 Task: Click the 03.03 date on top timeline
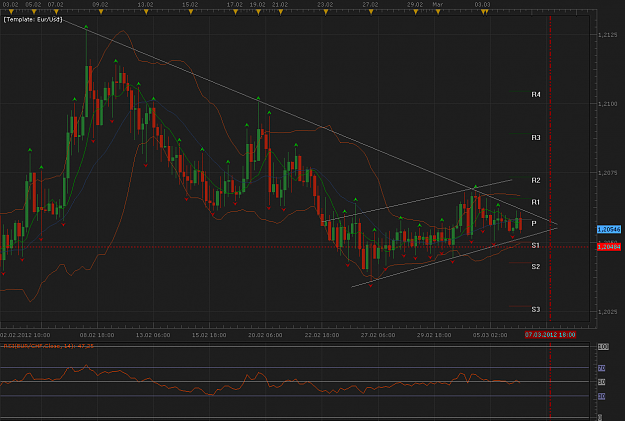tap(482, 5)
